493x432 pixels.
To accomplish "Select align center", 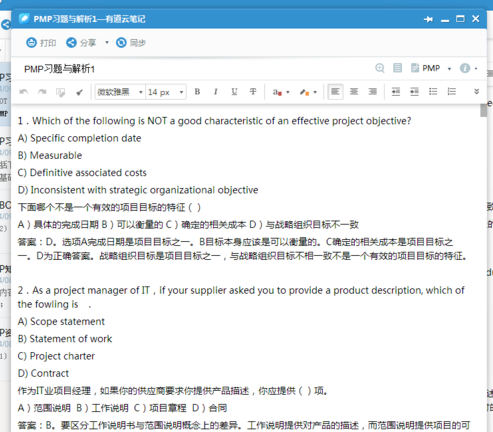I will pos(354,91).
